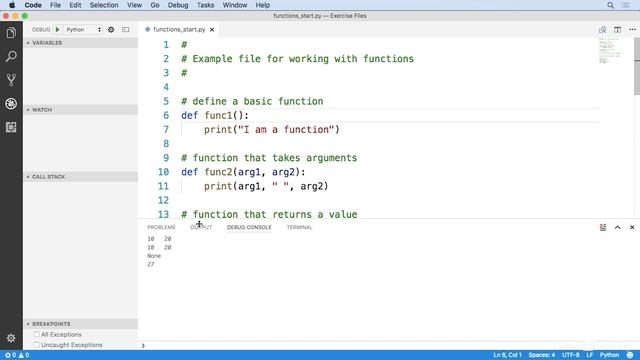Open the Manage gear at sidebar bottom
This screenshot has height=360, width=640.
coord(11,338)
